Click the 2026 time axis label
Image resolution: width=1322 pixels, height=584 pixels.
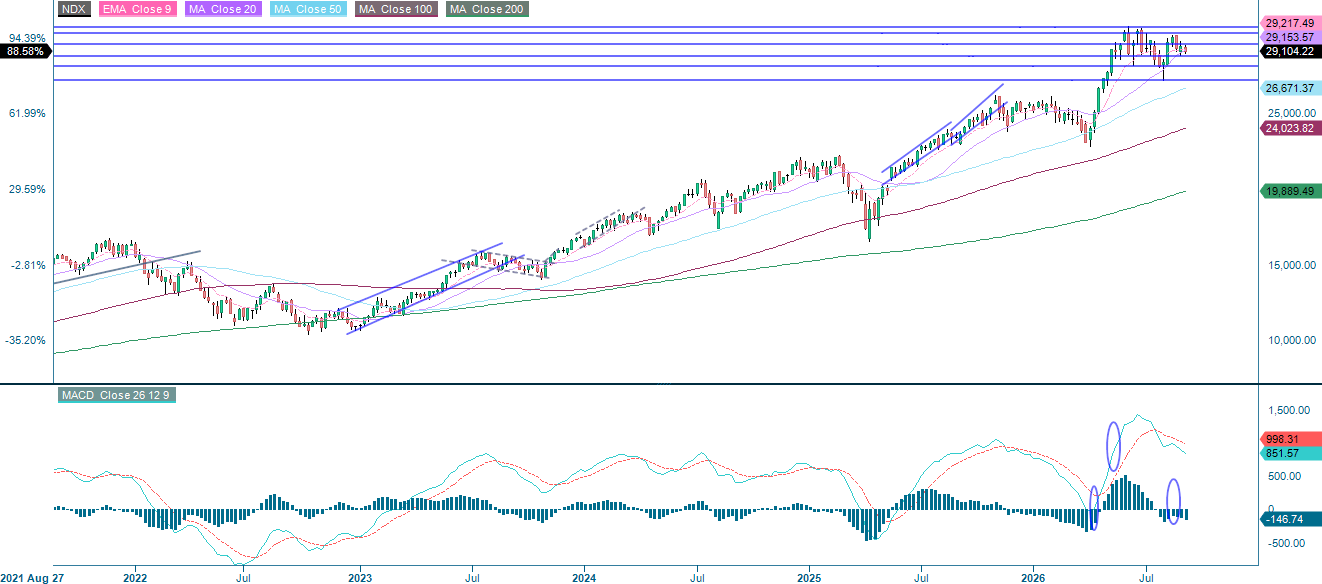[1034, 577]
